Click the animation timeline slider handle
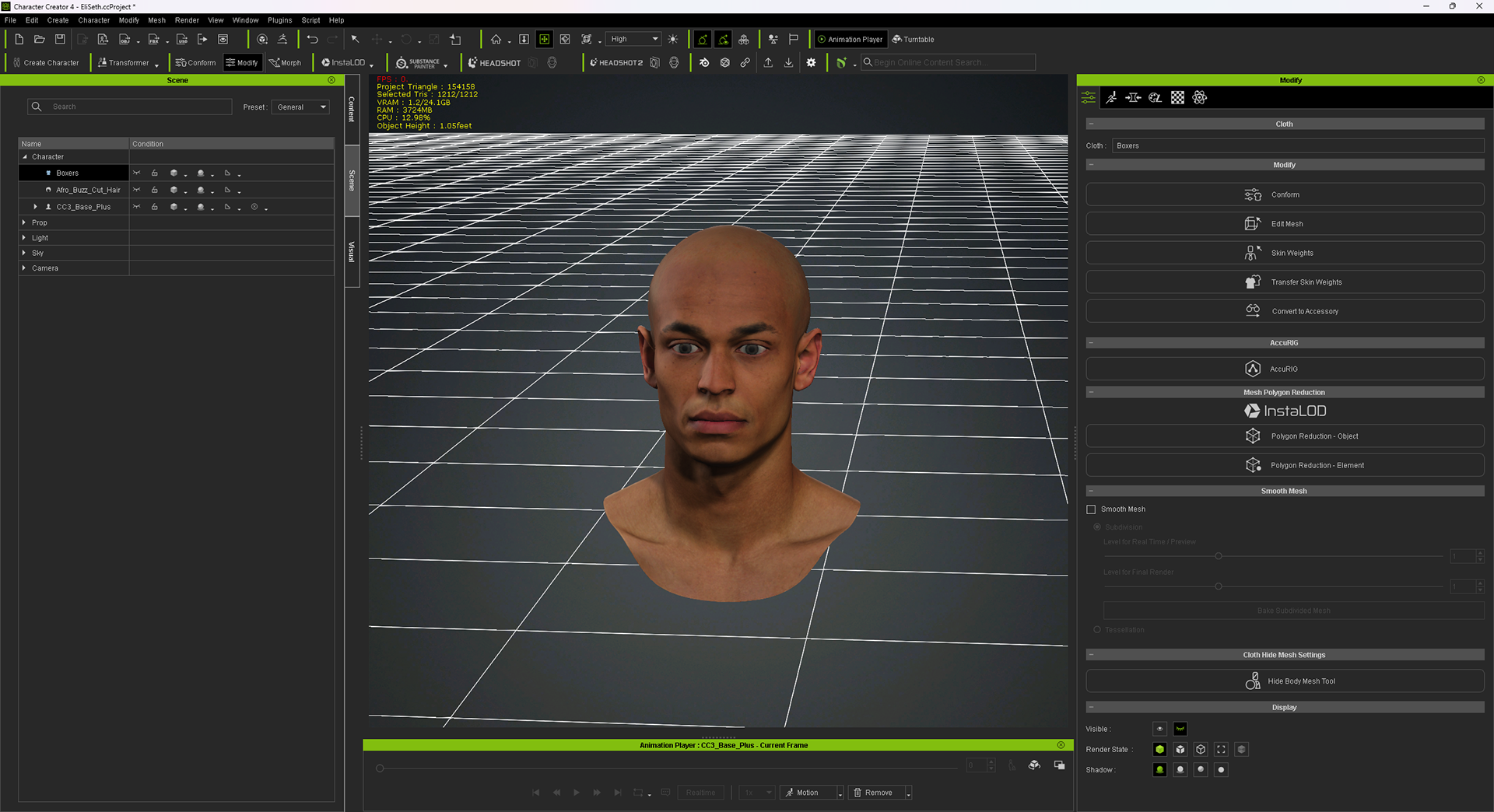 380,768
